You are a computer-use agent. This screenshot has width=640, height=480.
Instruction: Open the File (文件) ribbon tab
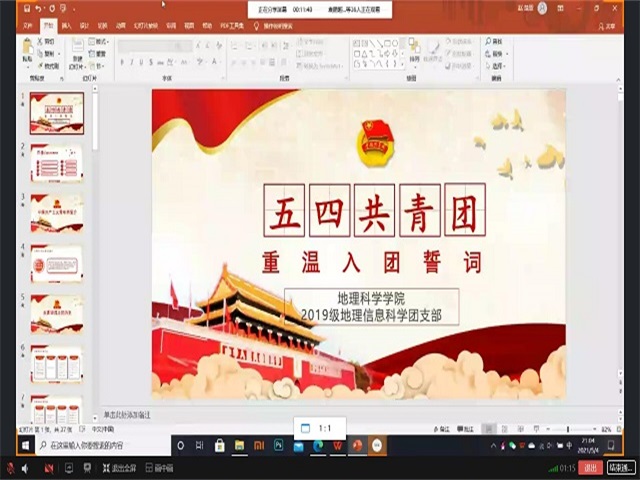28,26
